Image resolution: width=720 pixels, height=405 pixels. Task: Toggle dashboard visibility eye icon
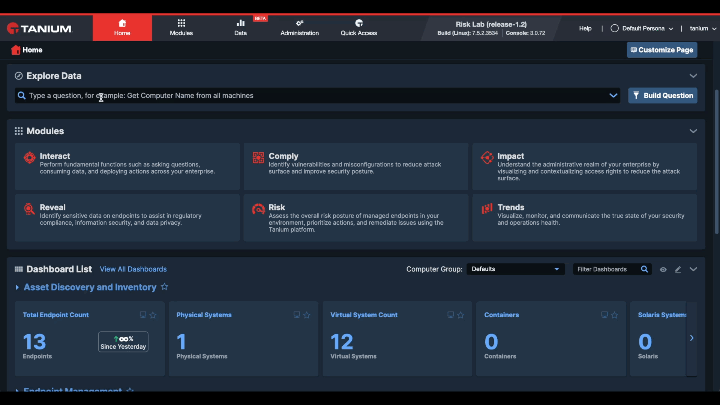coord(663,270)
